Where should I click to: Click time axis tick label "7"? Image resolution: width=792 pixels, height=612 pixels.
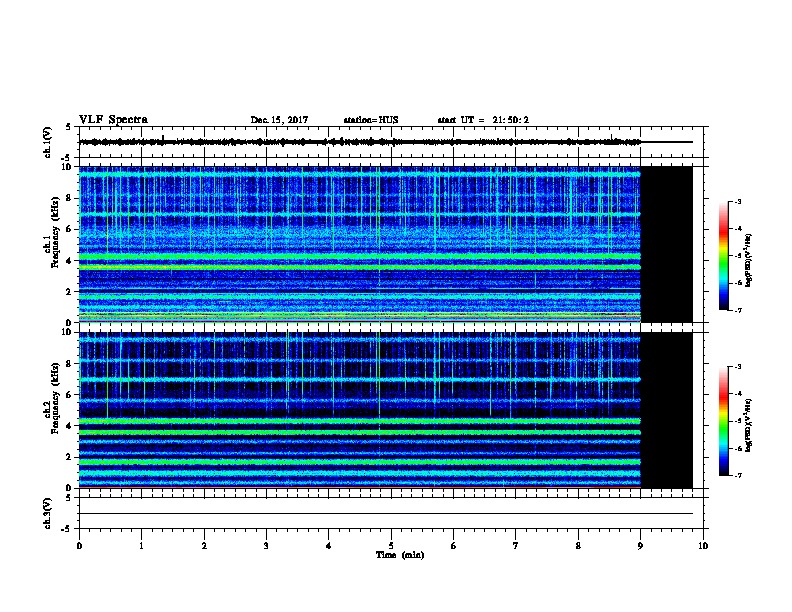[x=516, y=546]
